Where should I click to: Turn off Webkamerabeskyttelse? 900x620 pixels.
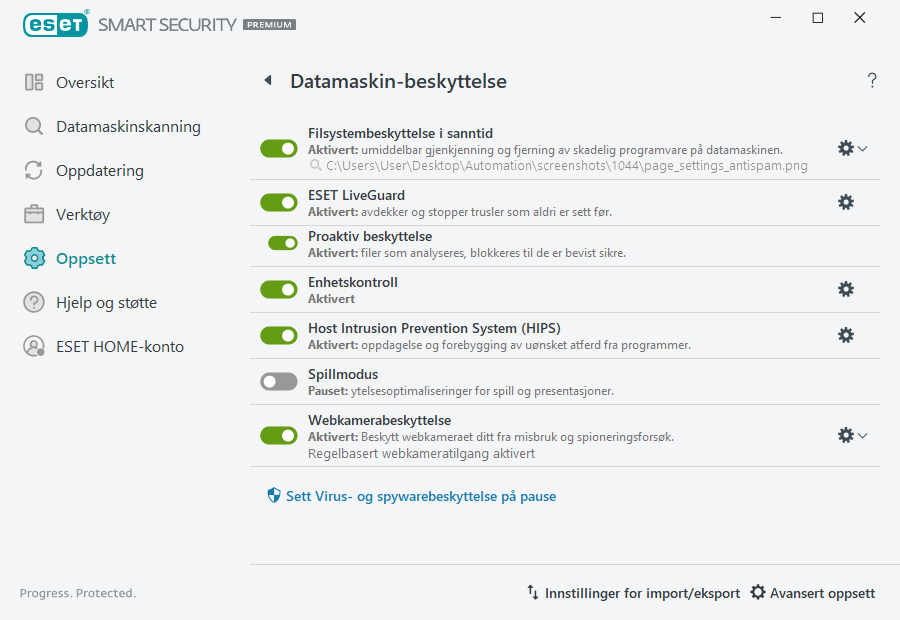pos(278,435)
